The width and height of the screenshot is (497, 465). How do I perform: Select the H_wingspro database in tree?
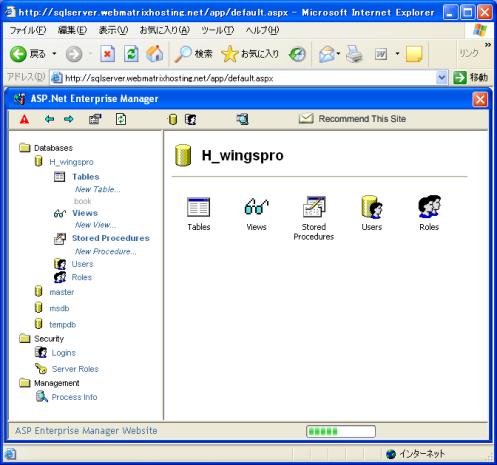coord(71,162)
